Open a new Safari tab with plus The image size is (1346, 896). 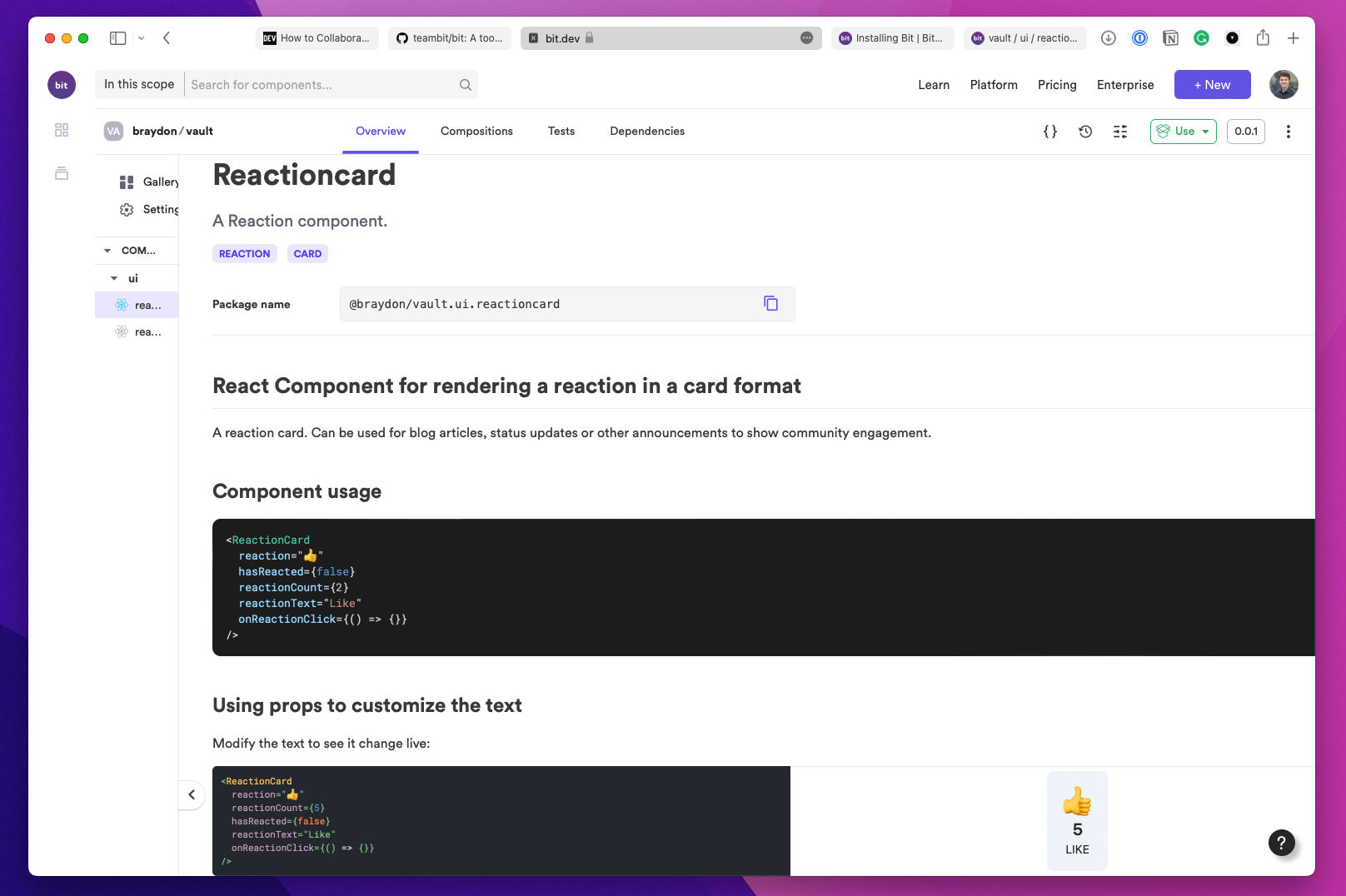(x=1294, y=38)
